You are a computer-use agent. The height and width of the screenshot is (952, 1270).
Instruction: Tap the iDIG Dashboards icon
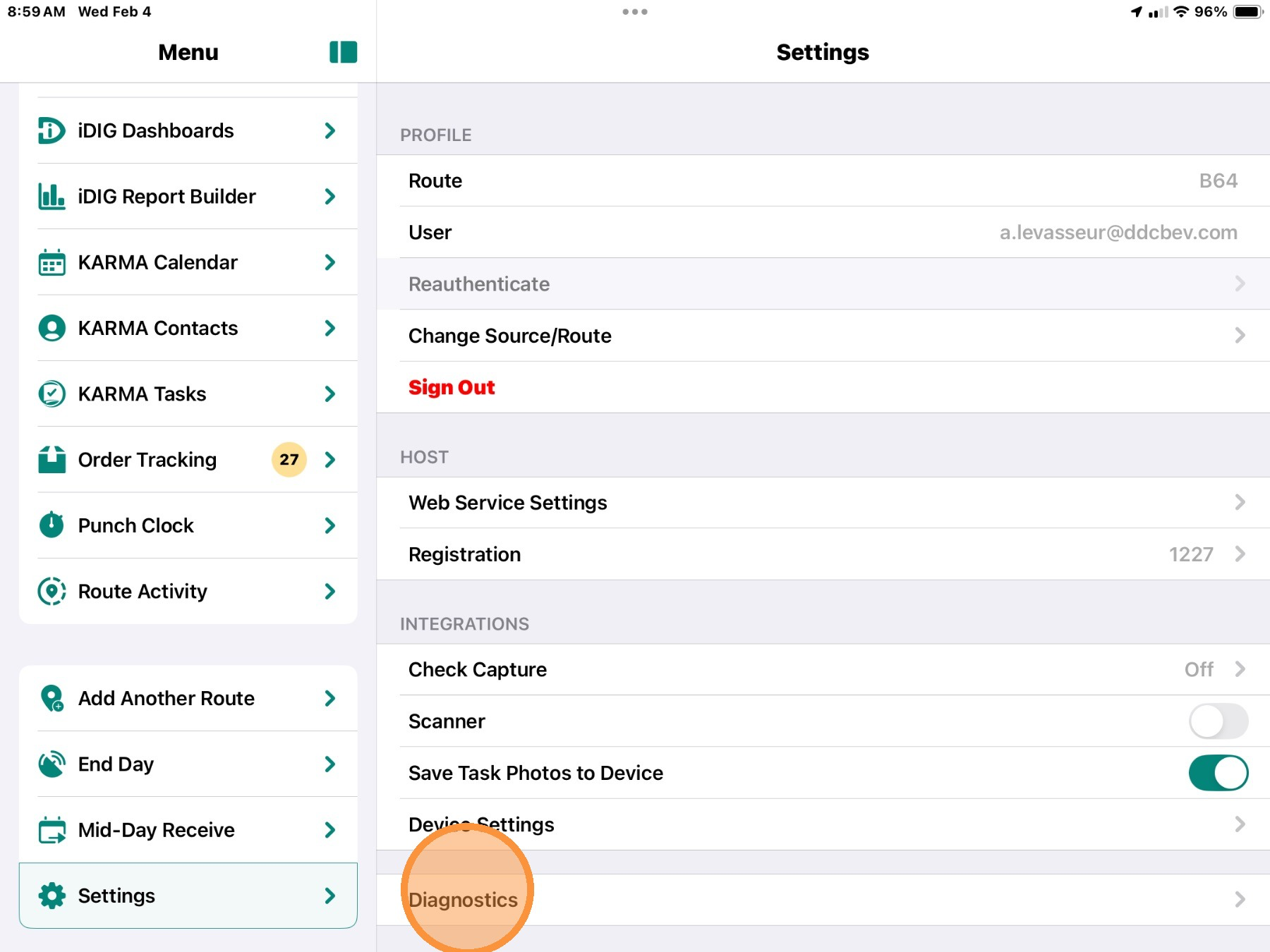click(x=52, y=130)
